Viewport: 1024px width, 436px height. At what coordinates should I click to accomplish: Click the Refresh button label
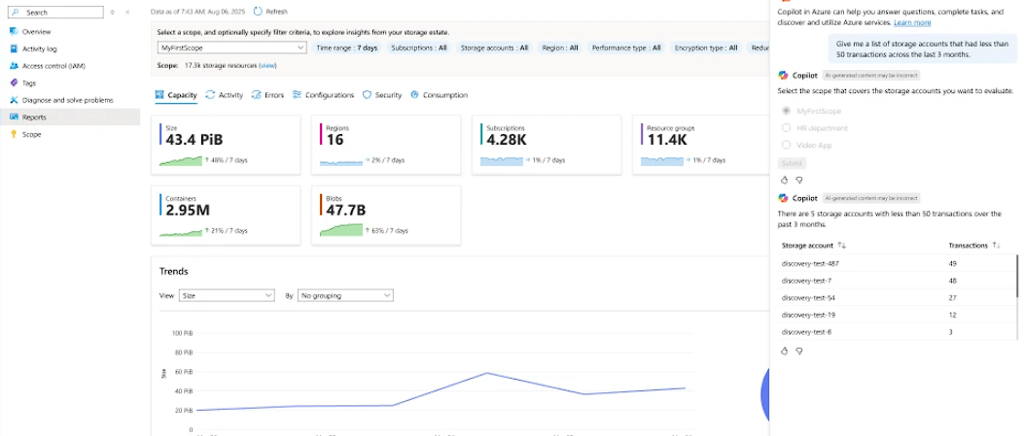pyautogui.click(x=276, y=11)
